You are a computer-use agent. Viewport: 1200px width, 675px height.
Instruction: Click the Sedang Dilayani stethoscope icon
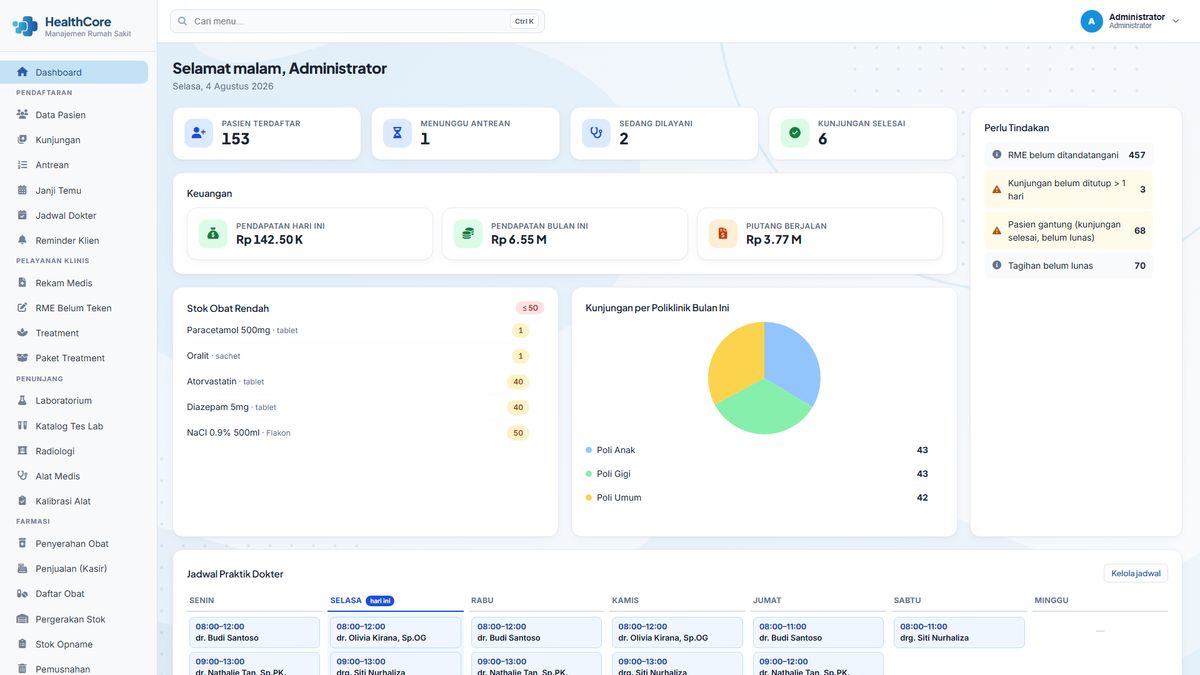596,133
